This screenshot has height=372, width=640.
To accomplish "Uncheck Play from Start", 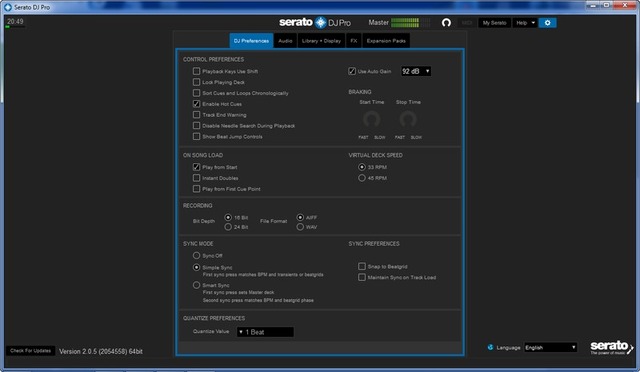I will pyautogui.click(x=196, y=167).
